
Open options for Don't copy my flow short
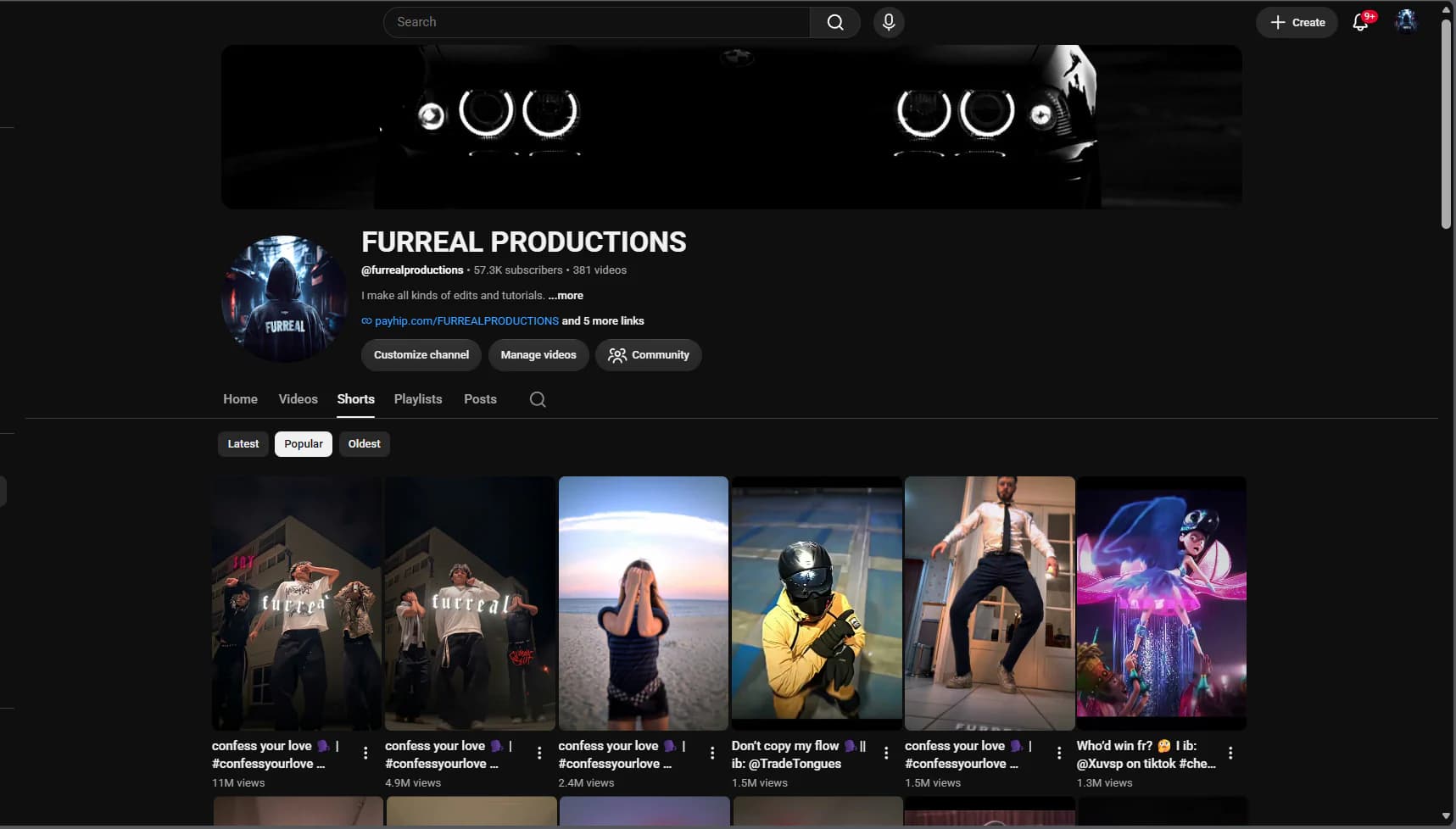click(x=886, y=753)
